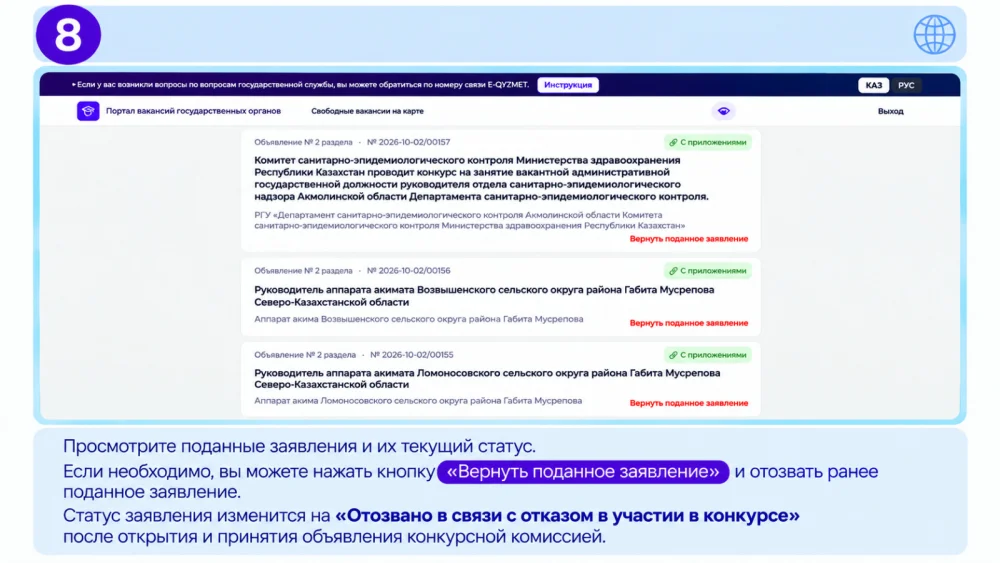Screen dimensions: 1000x563
Task: Click the highlighted «Вернуть поданное заявление» label
Action: [583, 472]
